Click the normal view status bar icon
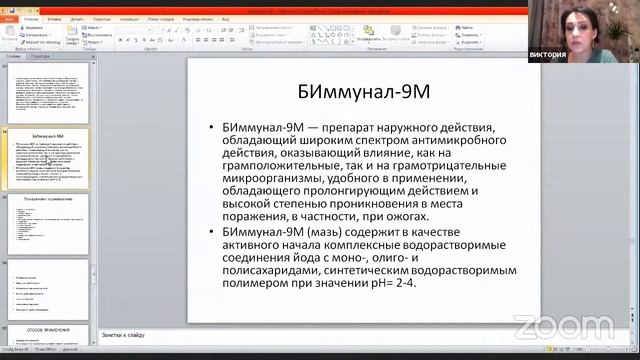This screenshot has height=360, width=640. pos(549,349)
